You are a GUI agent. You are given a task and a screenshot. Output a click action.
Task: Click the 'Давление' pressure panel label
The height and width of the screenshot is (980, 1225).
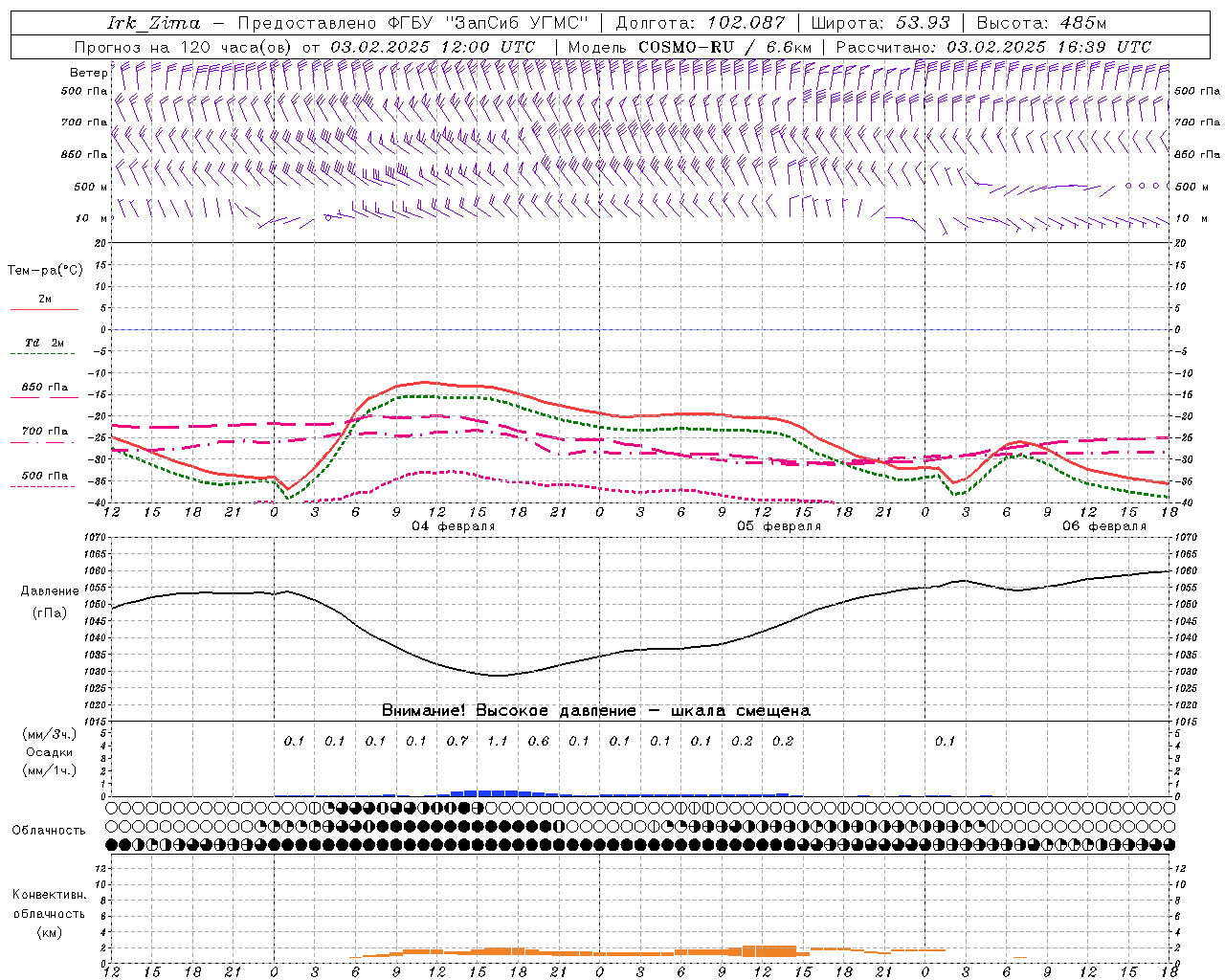(50, 591)
